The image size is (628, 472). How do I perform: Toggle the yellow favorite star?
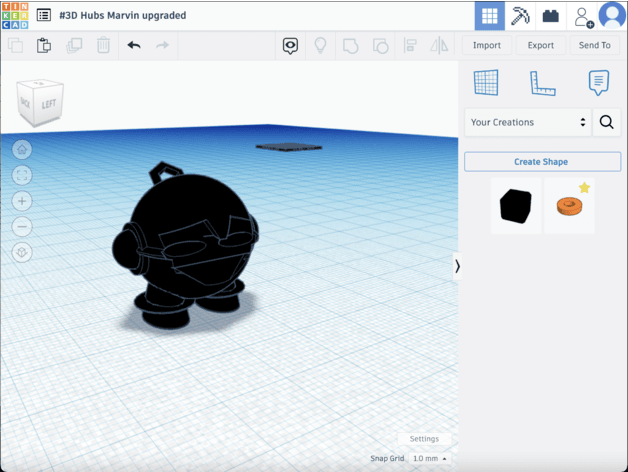(584, 188)
